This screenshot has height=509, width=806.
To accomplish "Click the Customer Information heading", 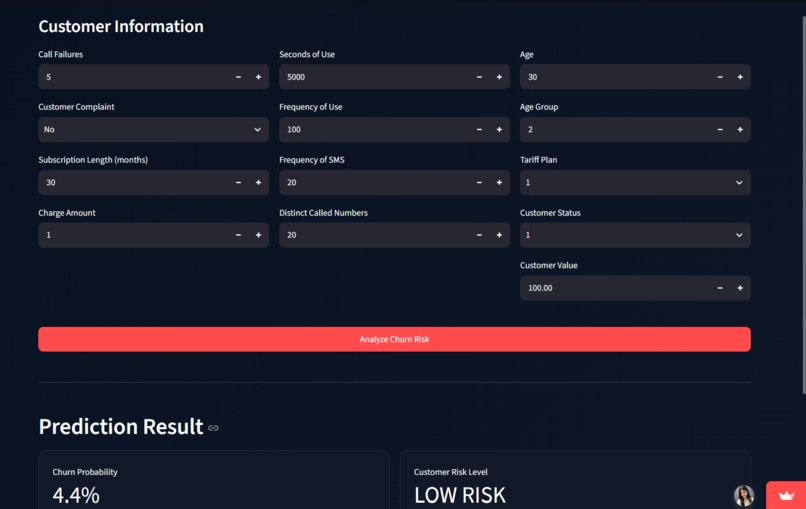I will coord(121,26).
